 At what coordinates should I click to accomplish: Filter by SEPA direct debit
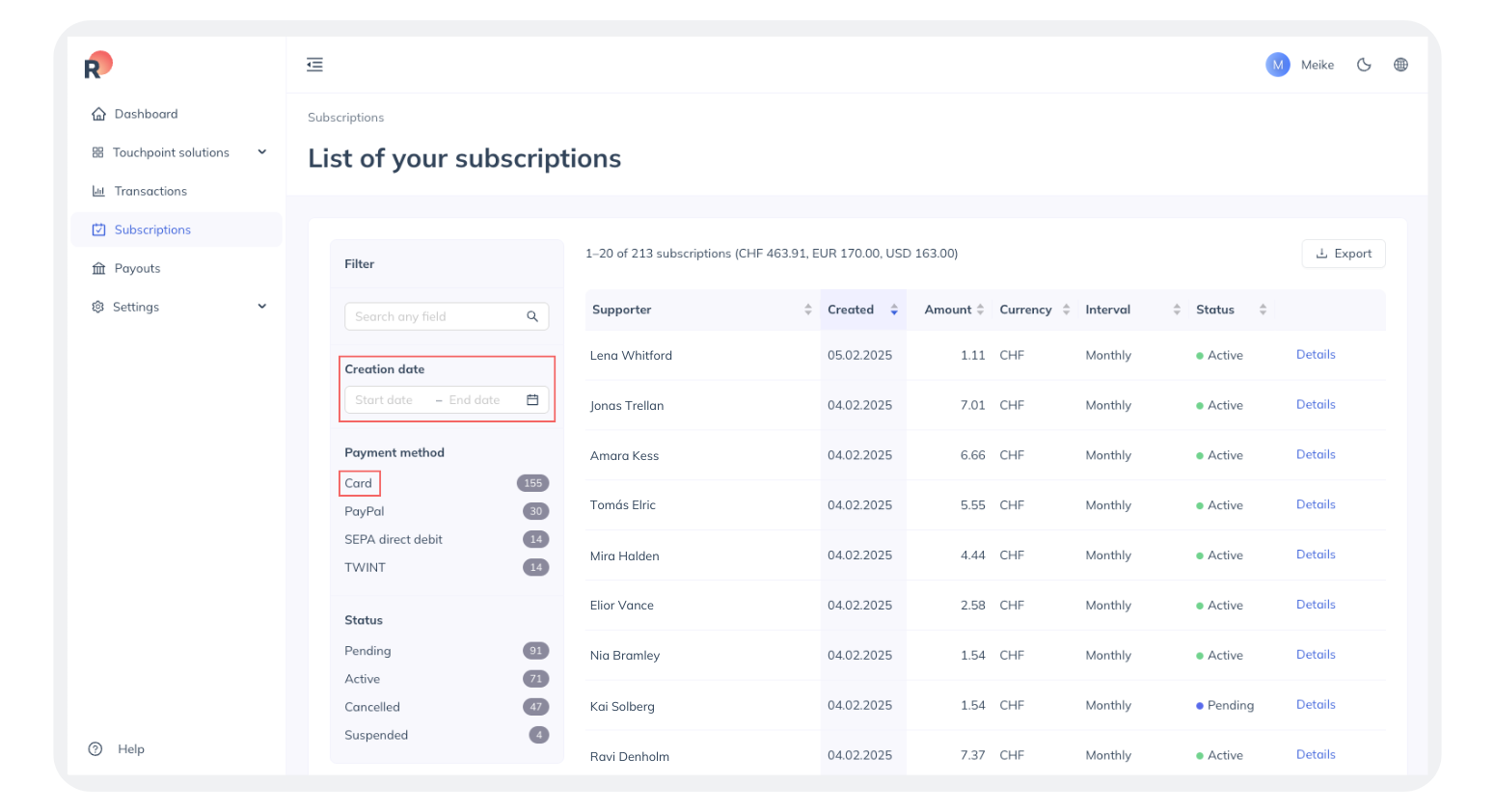394,539
